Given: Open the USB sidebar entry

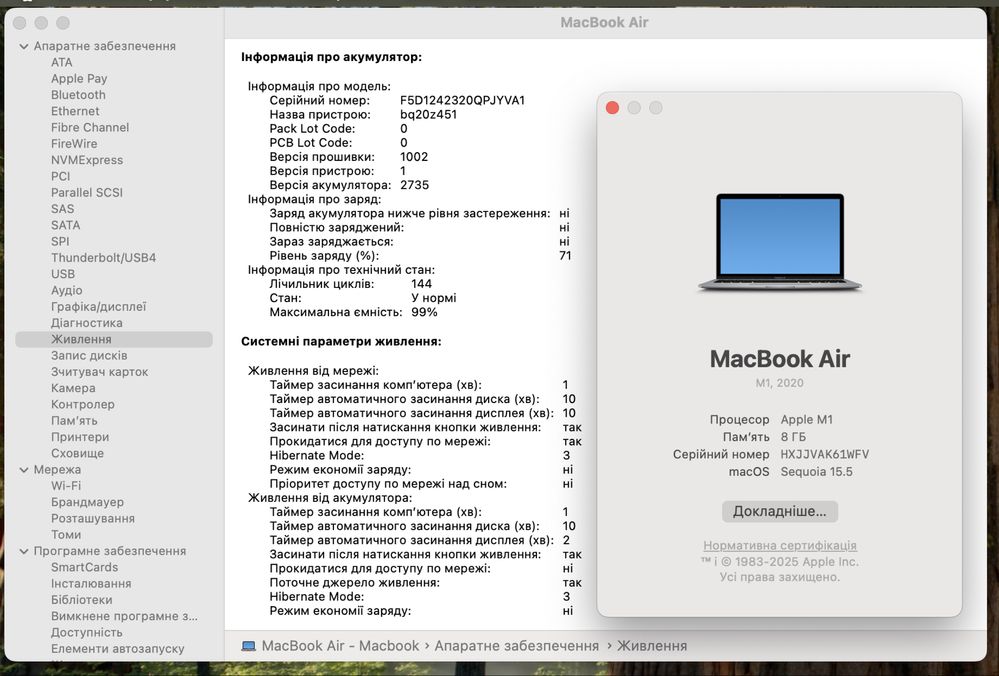Looking at the screenshot, I should point(63,274).
